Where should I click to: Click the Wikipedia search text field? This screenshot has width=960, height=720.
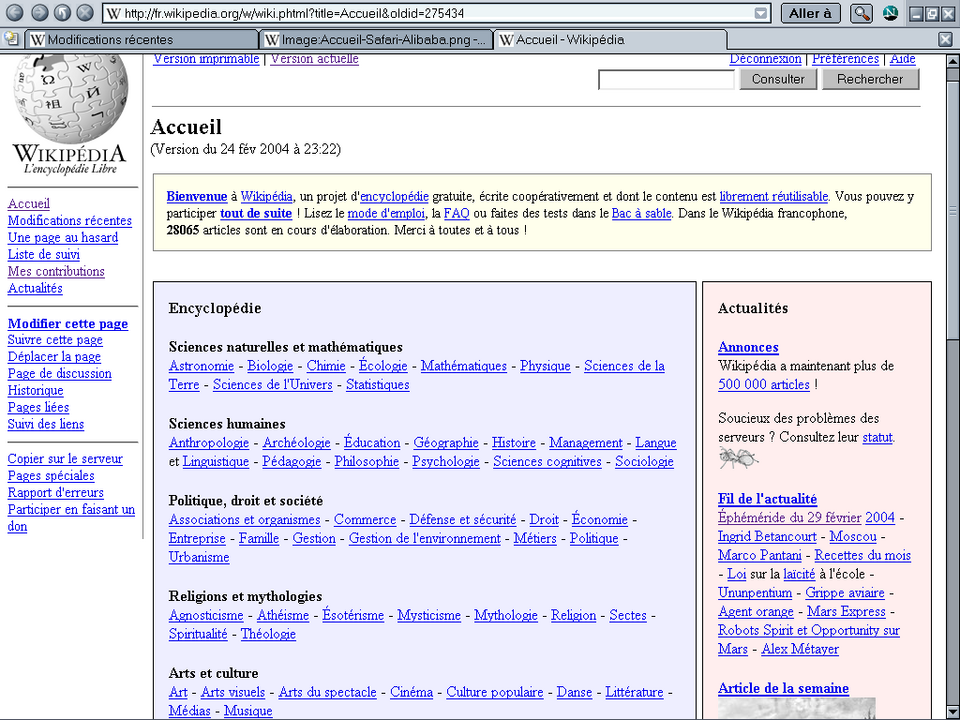666,80
